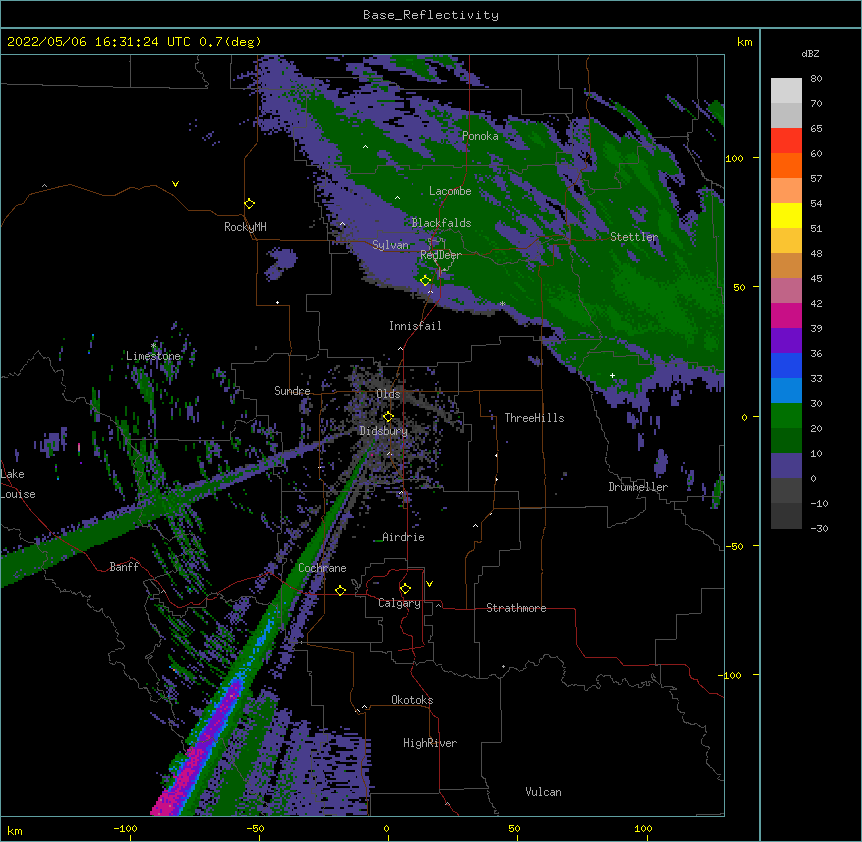
Task: Click the yellow diamond marker above RockyMH
Action: (x=249, y=204)
